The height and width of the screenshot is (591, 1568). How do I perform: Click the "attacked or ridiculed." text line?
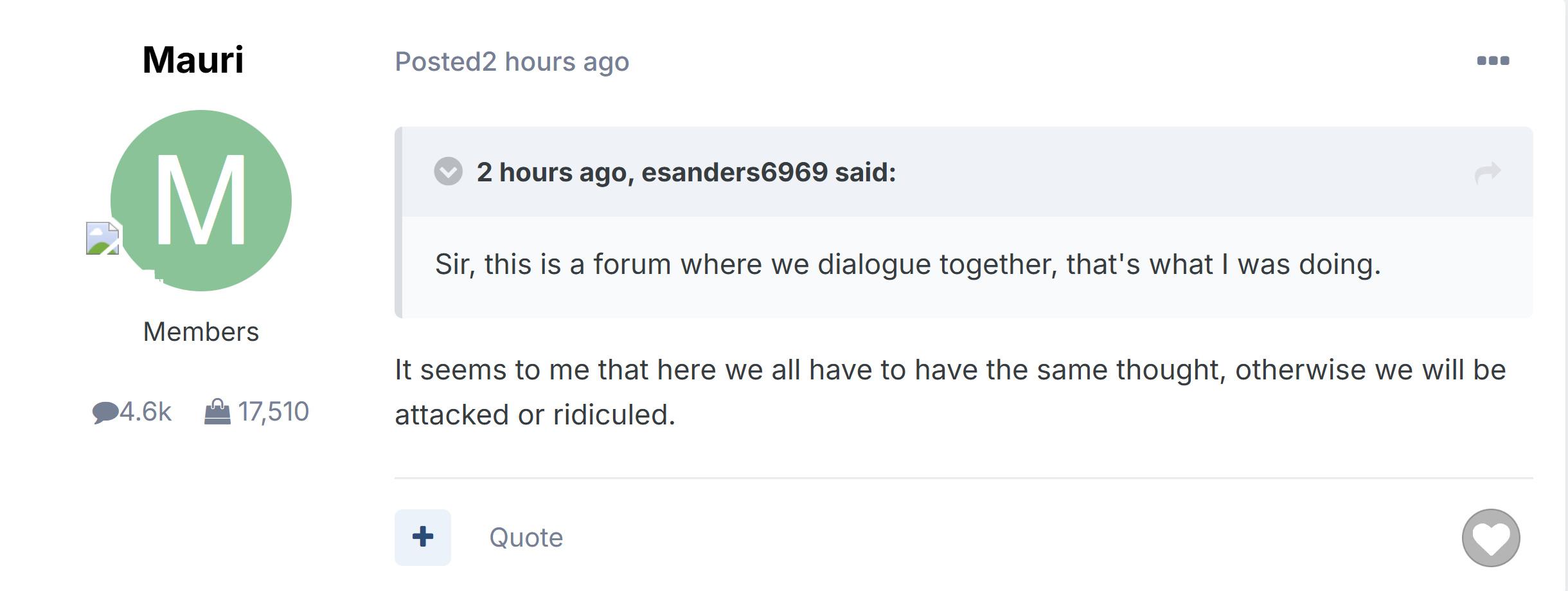(535, 415)
